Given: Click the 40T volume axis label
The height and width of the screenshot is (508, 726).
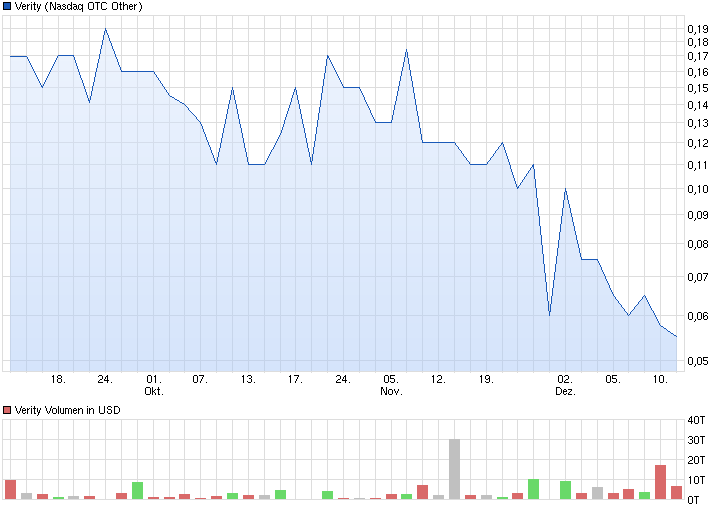Looking at the screenshot, I should coord(696,420).
